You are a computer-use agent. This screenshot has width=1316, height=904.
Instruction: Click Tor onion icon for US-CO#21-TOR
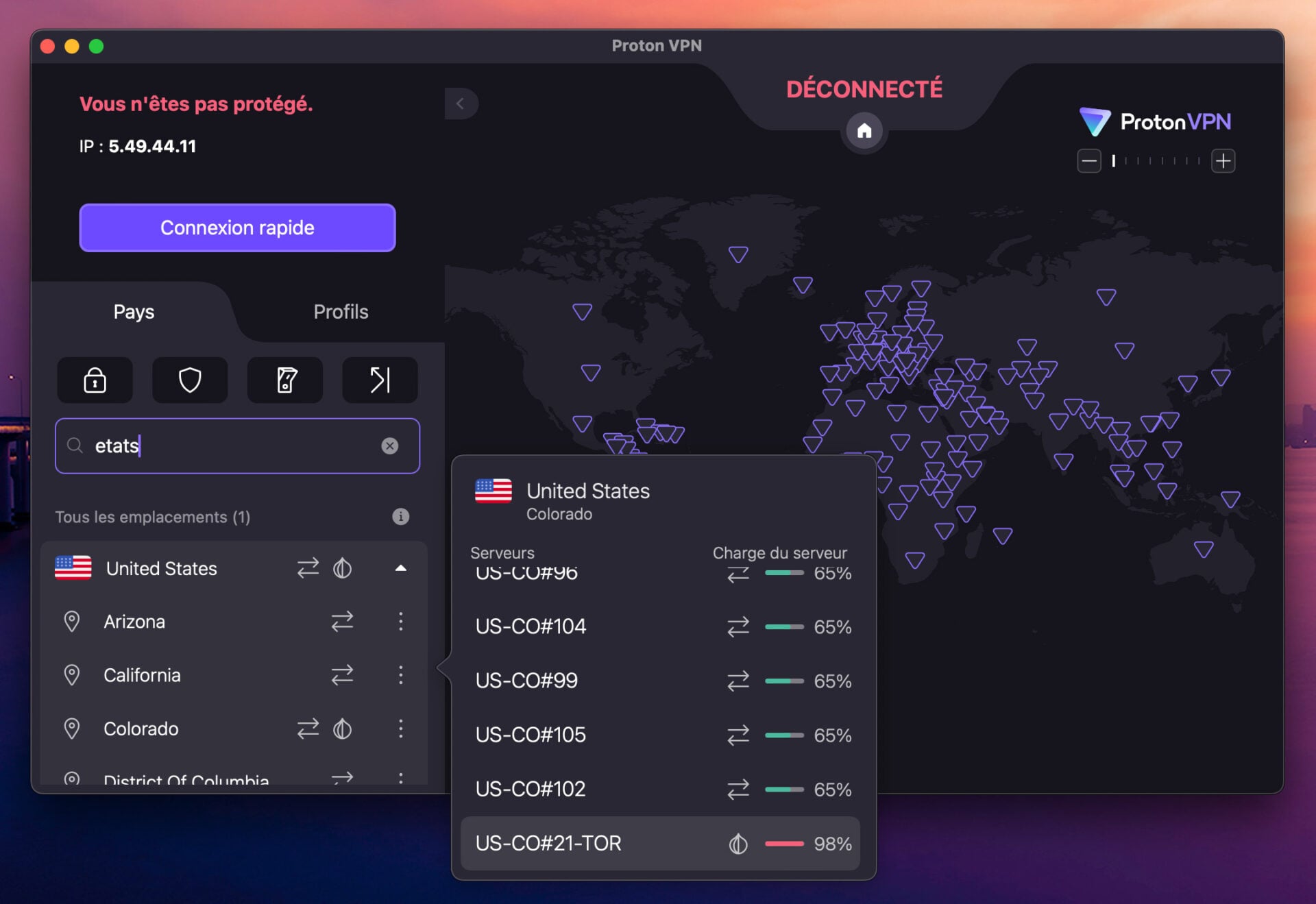pos(738,843)
